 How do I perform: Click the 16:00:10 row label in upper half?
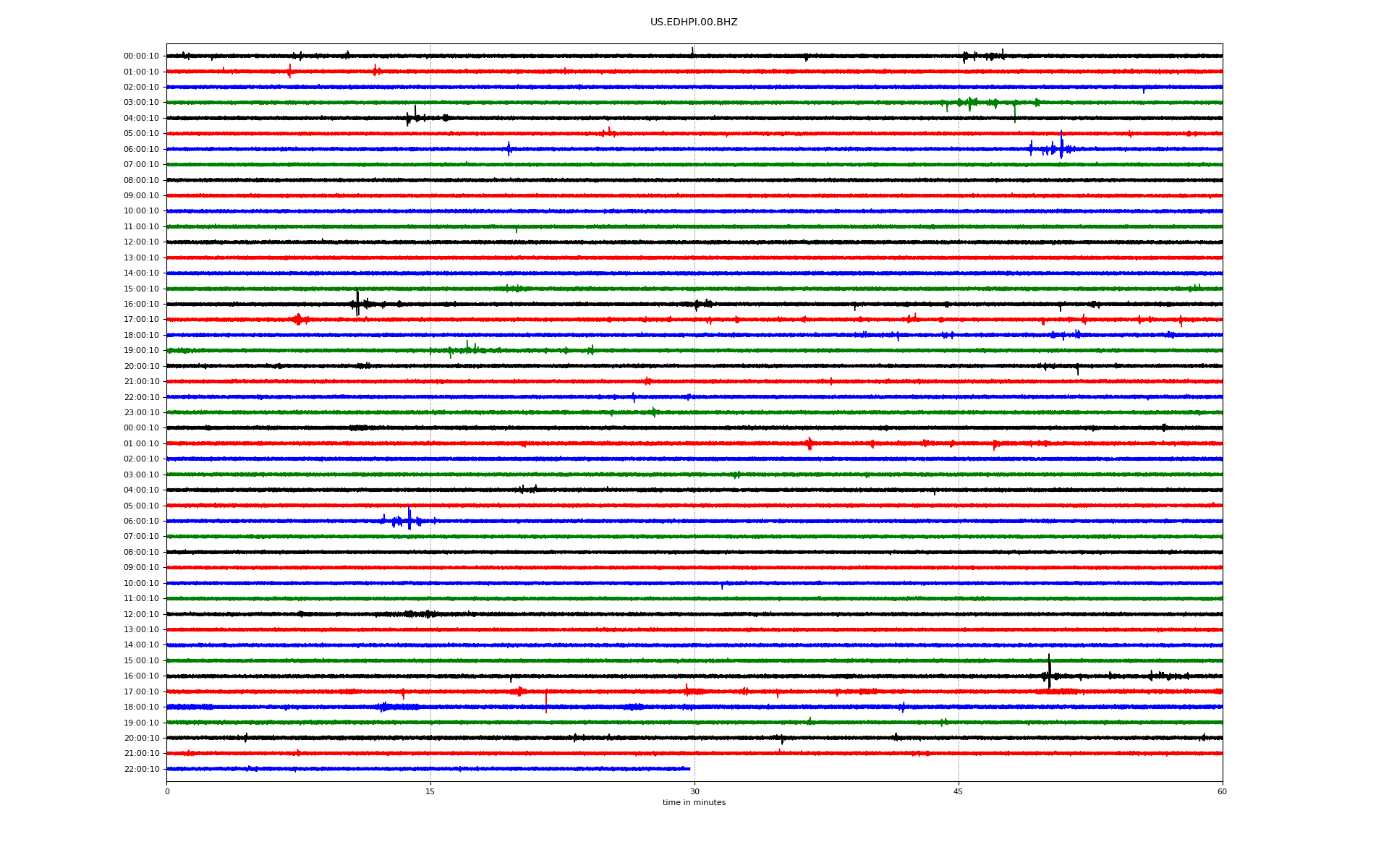[141, 305]
